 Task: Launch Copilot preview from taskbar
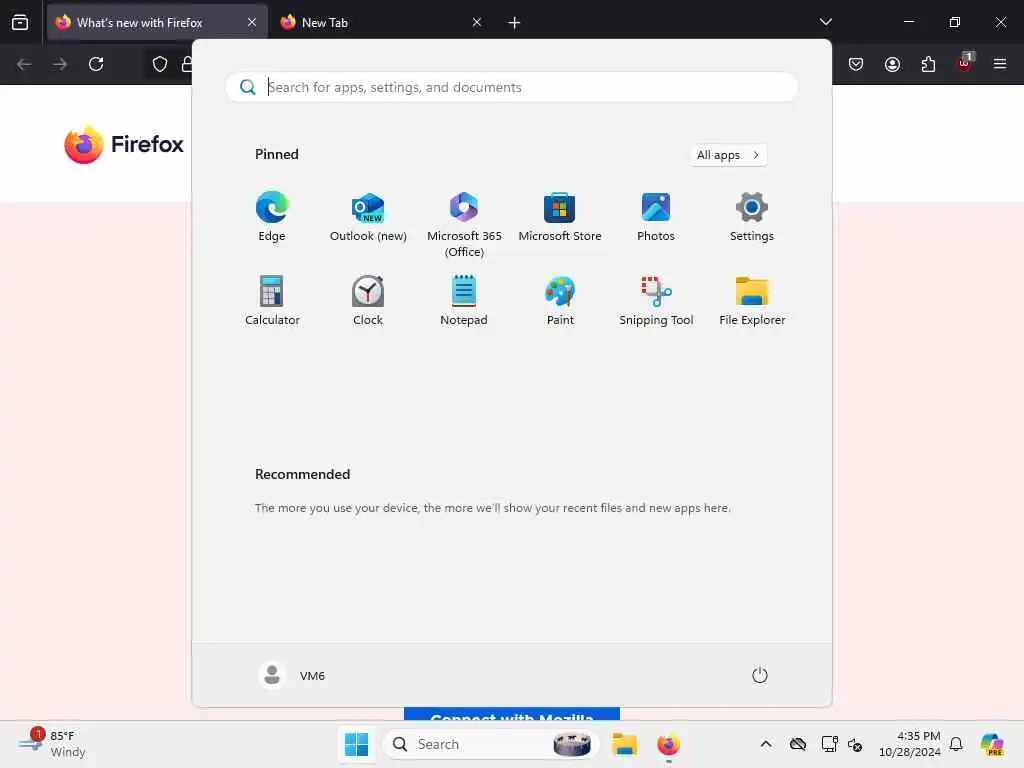[x=992, y=744]
